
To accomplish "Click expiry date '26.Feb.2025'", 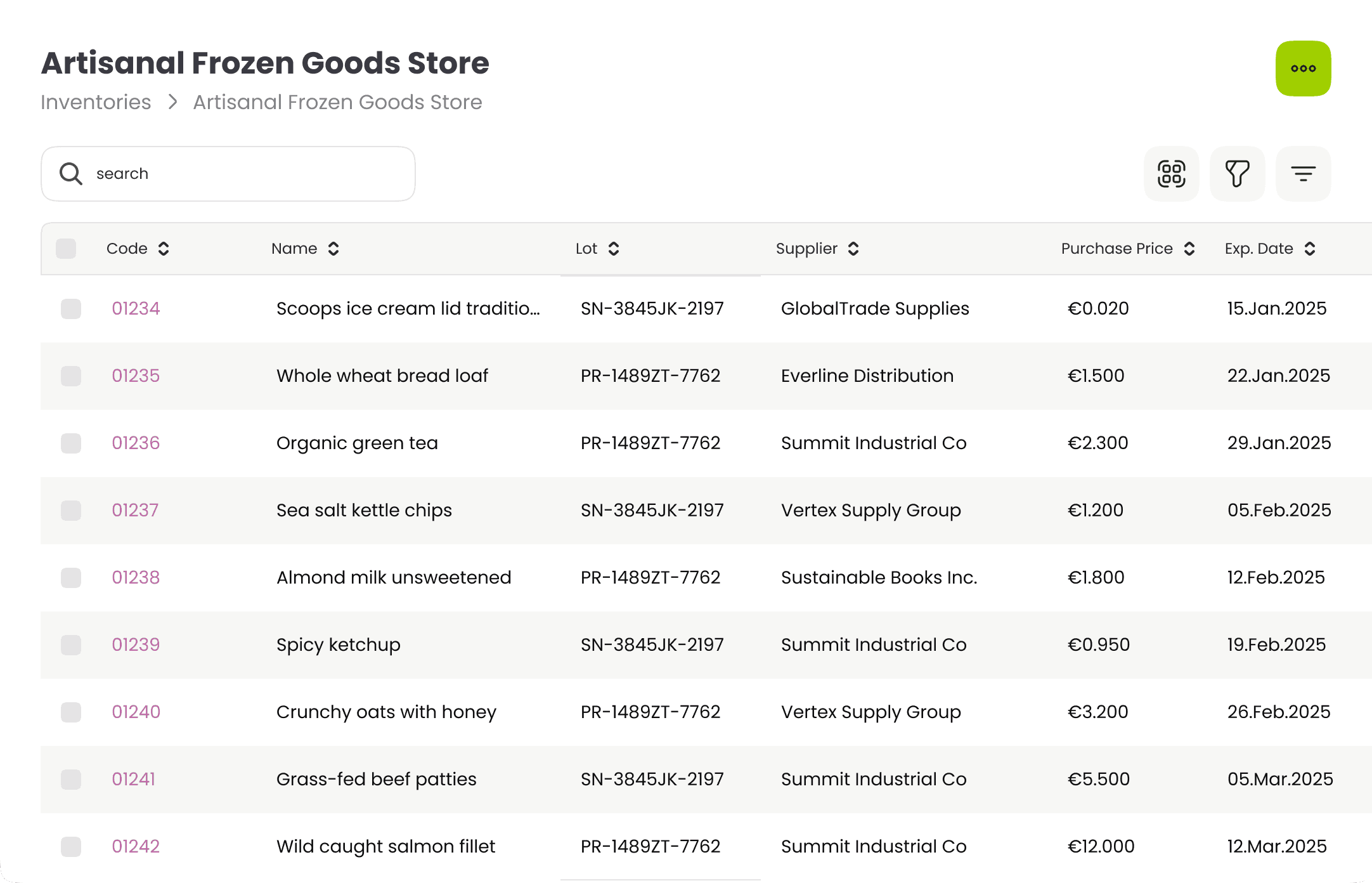I will 1278,712.
